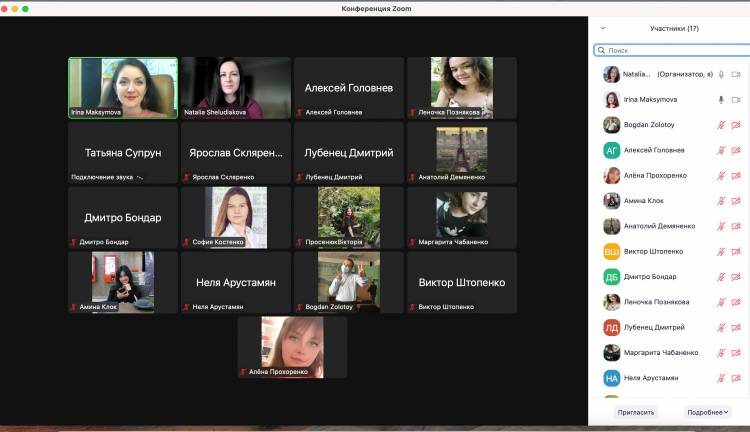Select Irina Maksymova's video tile
The width and height of the screenshot is (750, 432).
123,88
